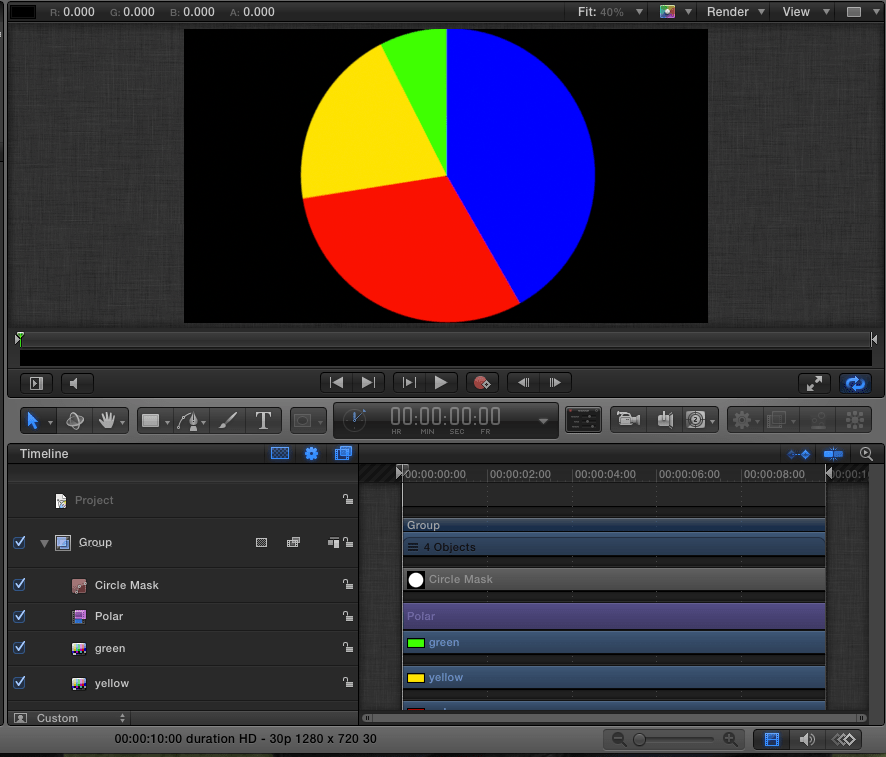This screenshot has width=886, height=757.
Task: Open generator toolbar dropdown arrow
Action: (x=713, y=421)
